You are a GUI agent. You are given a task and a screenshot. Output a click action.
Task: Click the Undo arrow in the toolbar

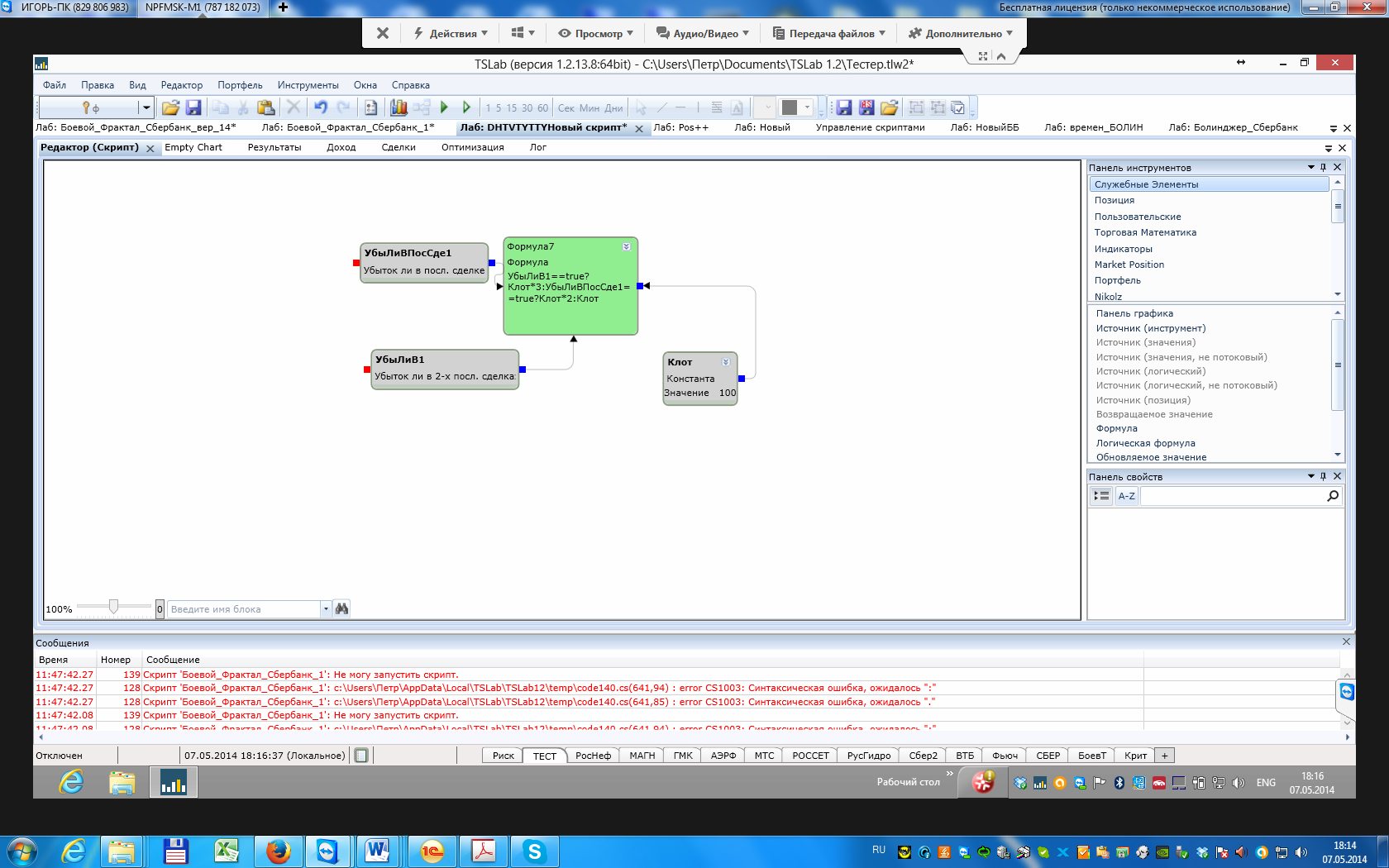tap(321, 107)
